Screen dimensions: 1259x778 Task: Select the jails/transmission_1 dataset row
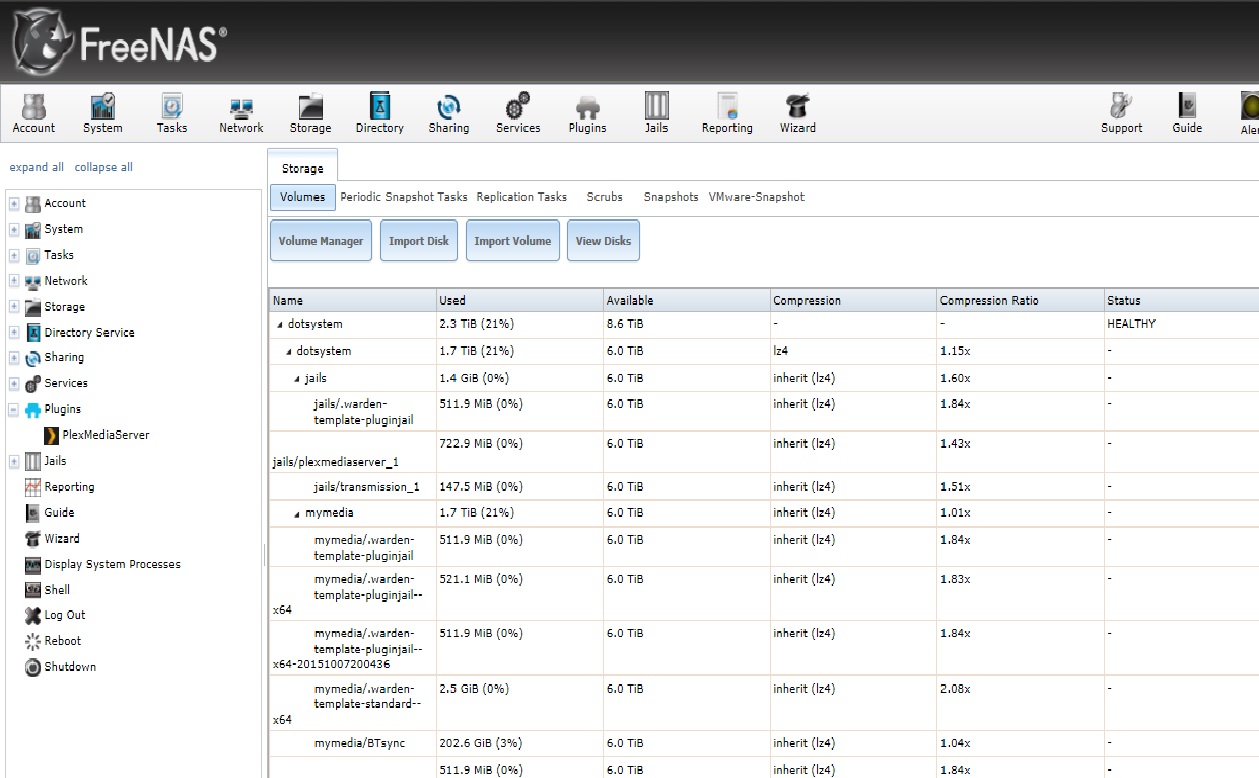(x=764, y=487)
